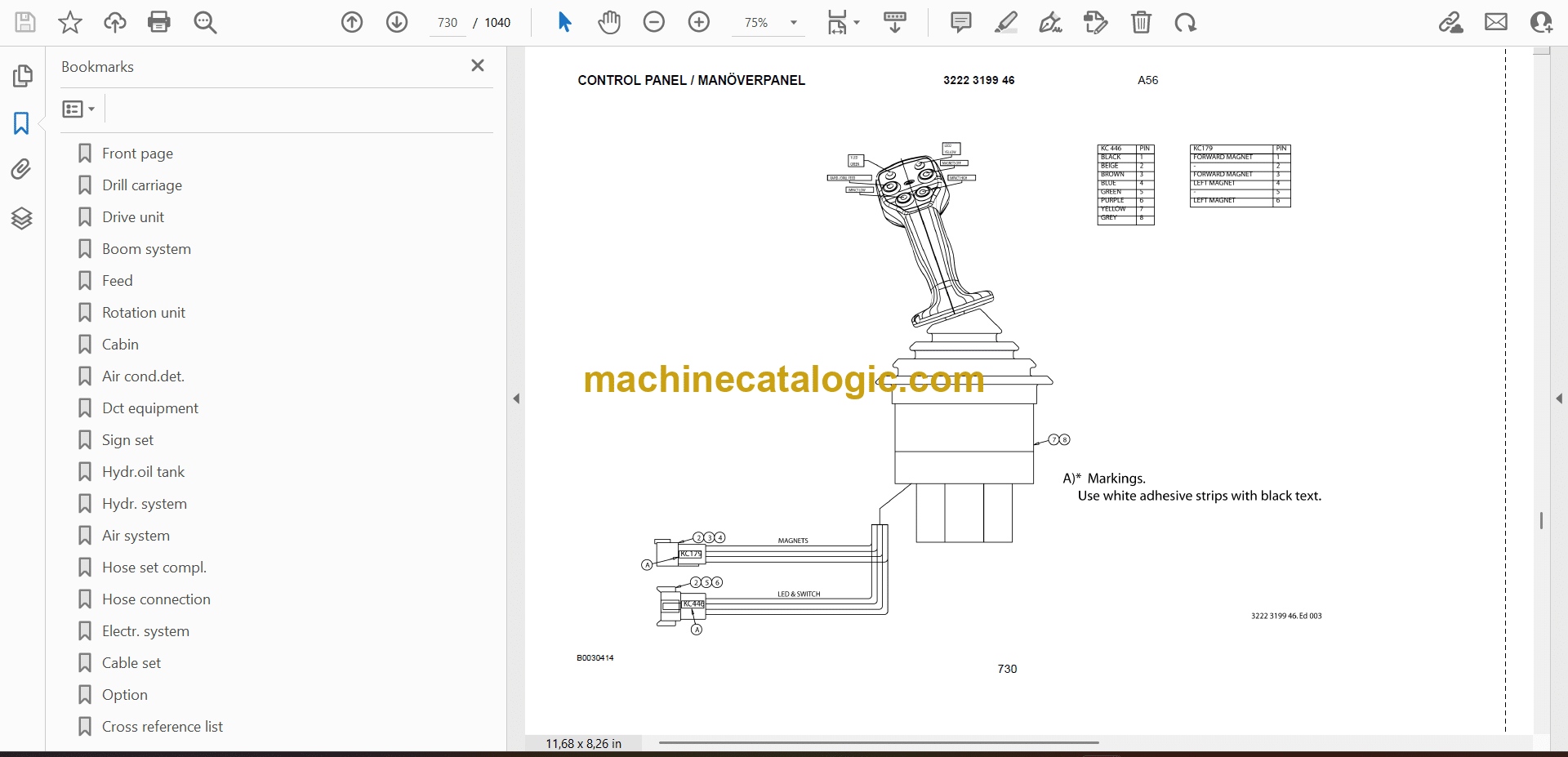Viewport: 1568px width, 757px height.
Task: Show the Layers panel
Action: (22, 218)
